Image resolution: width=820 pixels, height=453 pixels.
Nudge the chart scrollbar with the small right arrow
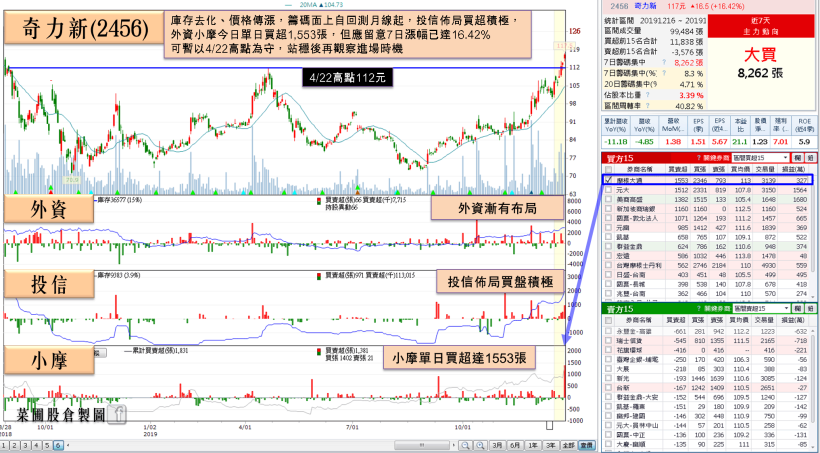[x=452, y=445]
